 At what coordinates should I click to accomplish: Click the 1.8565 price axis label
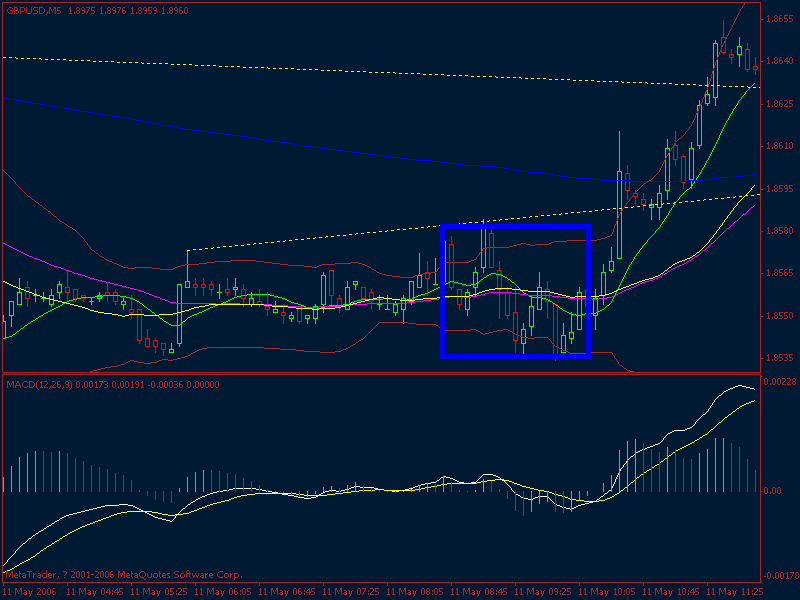point(780,273)
